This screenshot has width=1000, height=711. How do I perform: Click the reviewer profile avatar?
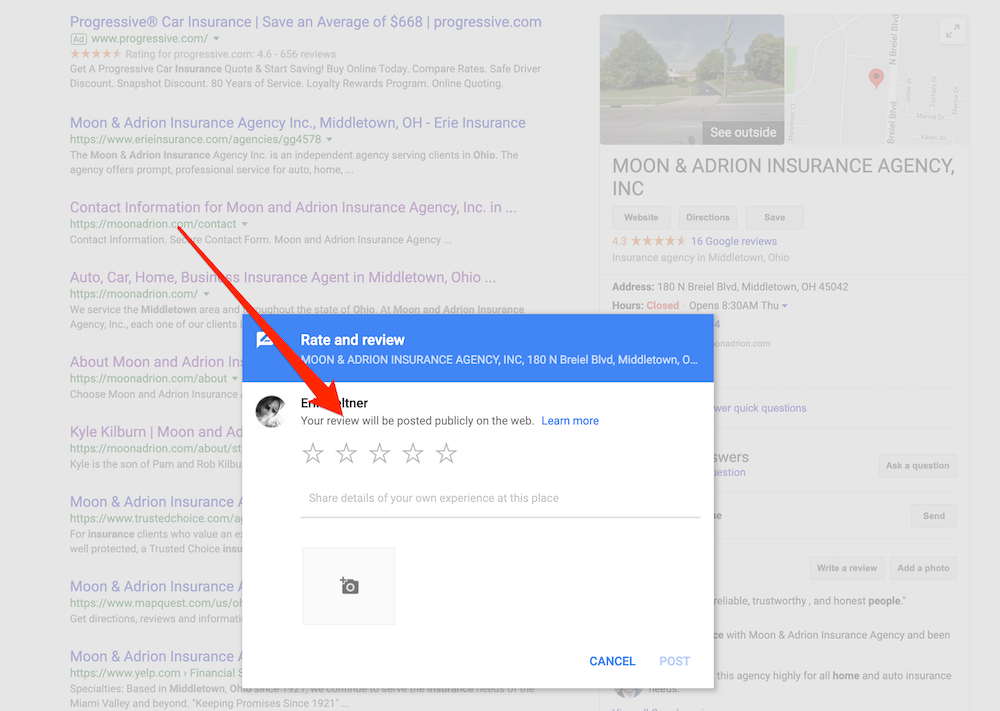pos(271,411)
